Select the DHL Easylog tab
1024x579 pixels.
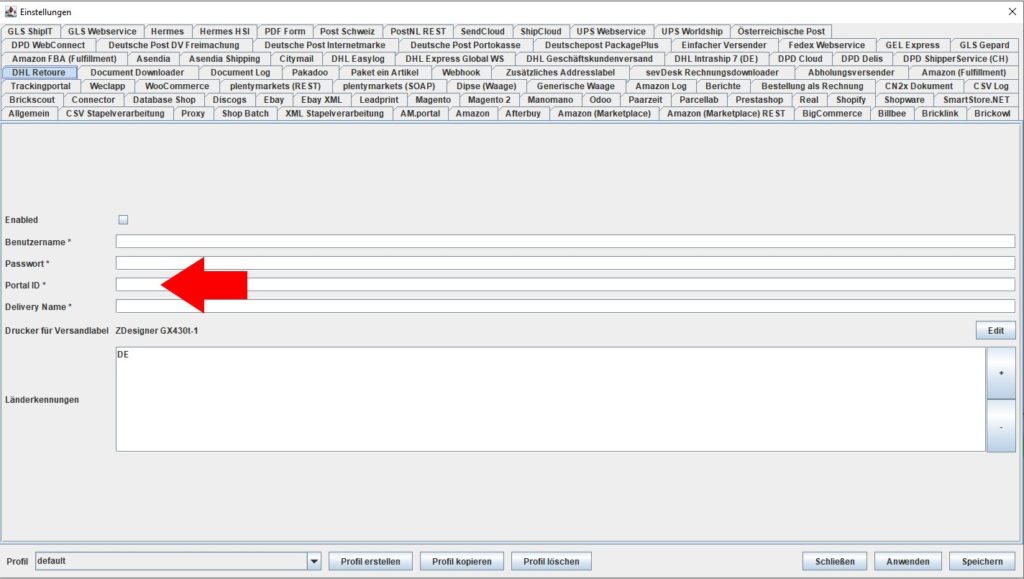click(358, 59)
